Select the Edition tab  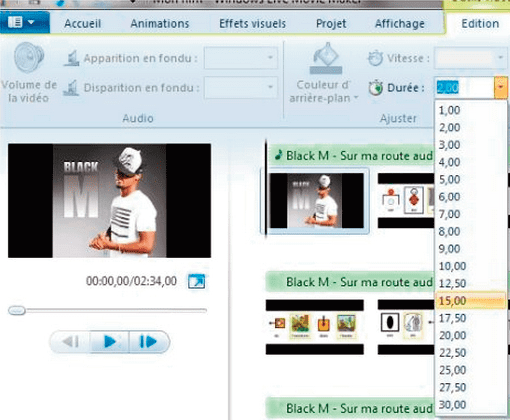[x=480, y=24]
